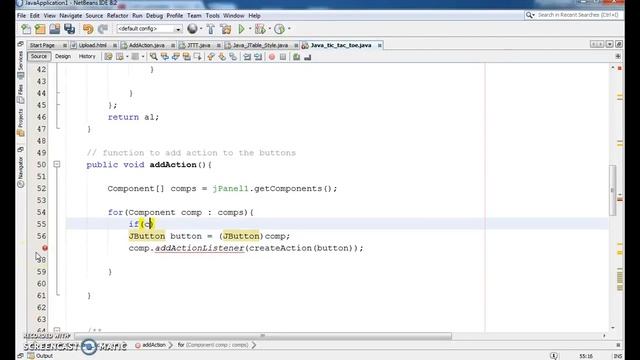Click Stop Macro Recording square icon
The height and width of the screenshot is (360, 640).
(x=283, y=57)
